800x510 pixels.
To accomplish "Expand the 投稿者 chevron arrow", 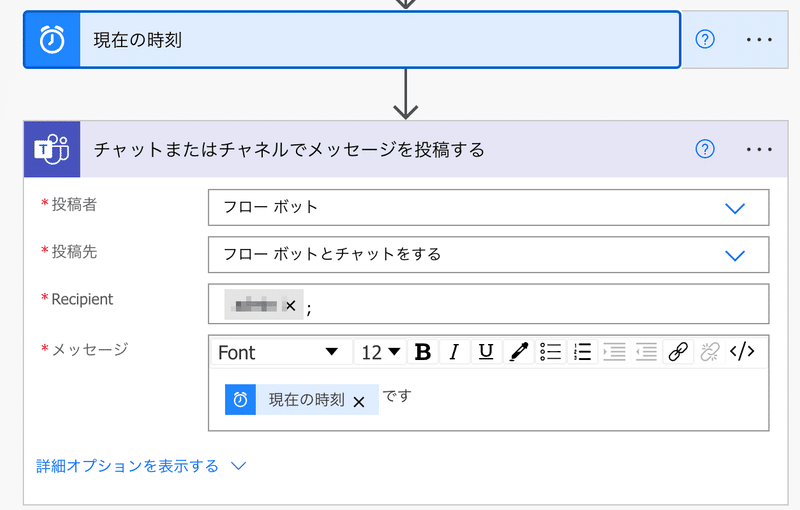I will click(735, 208).
